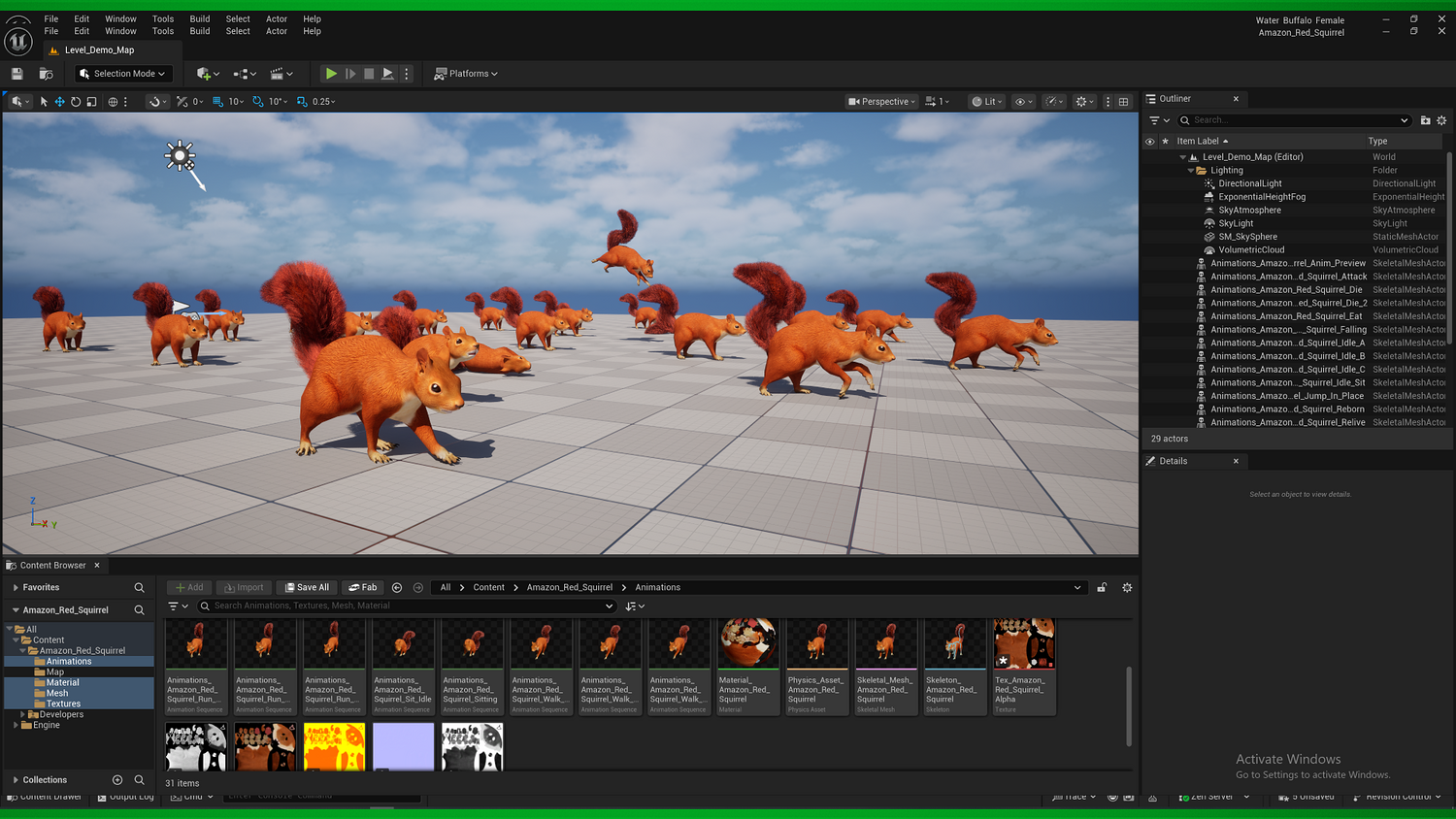The height and width of the screenshot is (819, 1456).
Task: Open viewport settings gear menu
Action: tap(1083, 102)
